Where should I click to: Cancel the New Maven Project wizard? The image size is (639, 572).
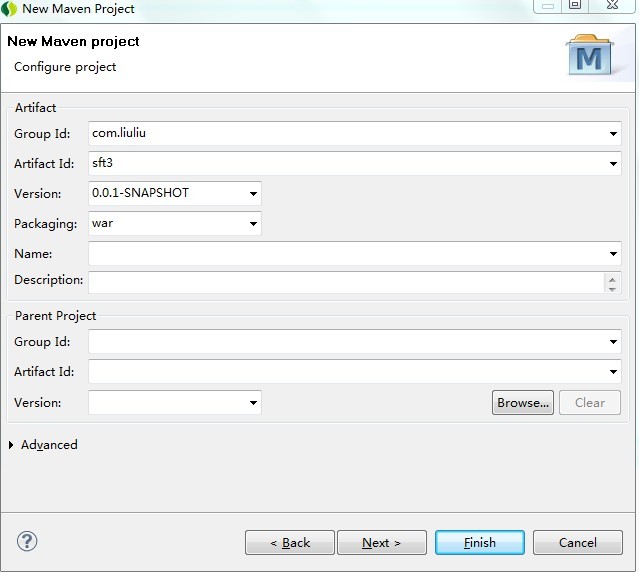(577, 543)
